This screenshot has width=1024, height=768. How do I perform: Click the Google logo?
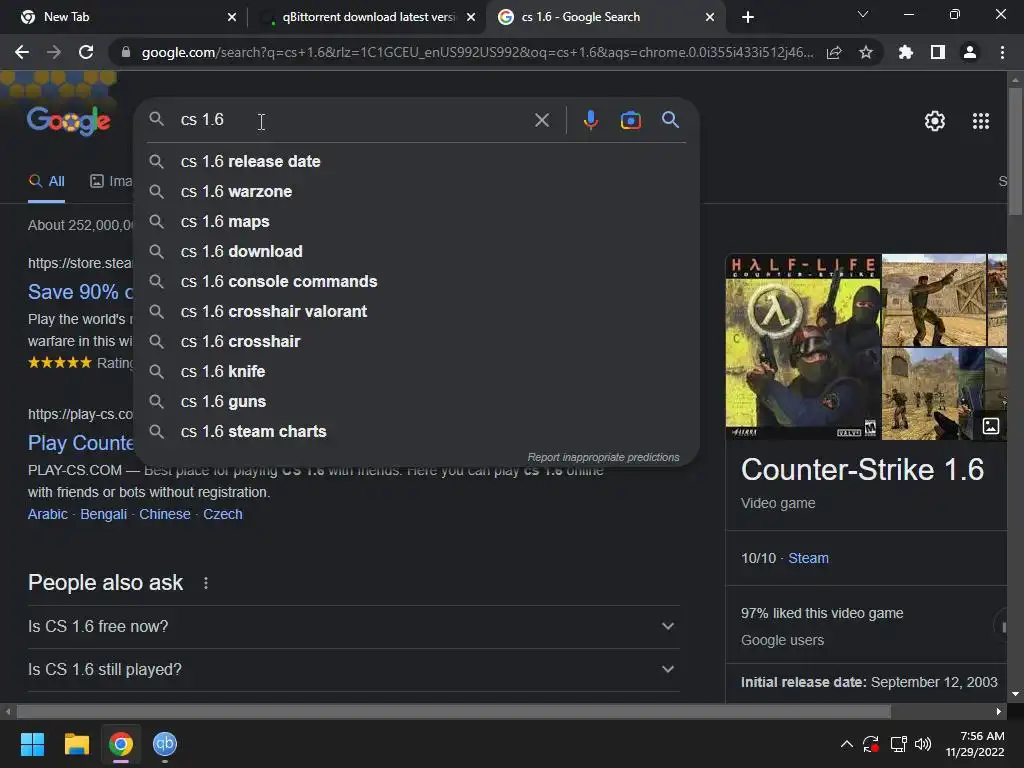pos(69,121)
